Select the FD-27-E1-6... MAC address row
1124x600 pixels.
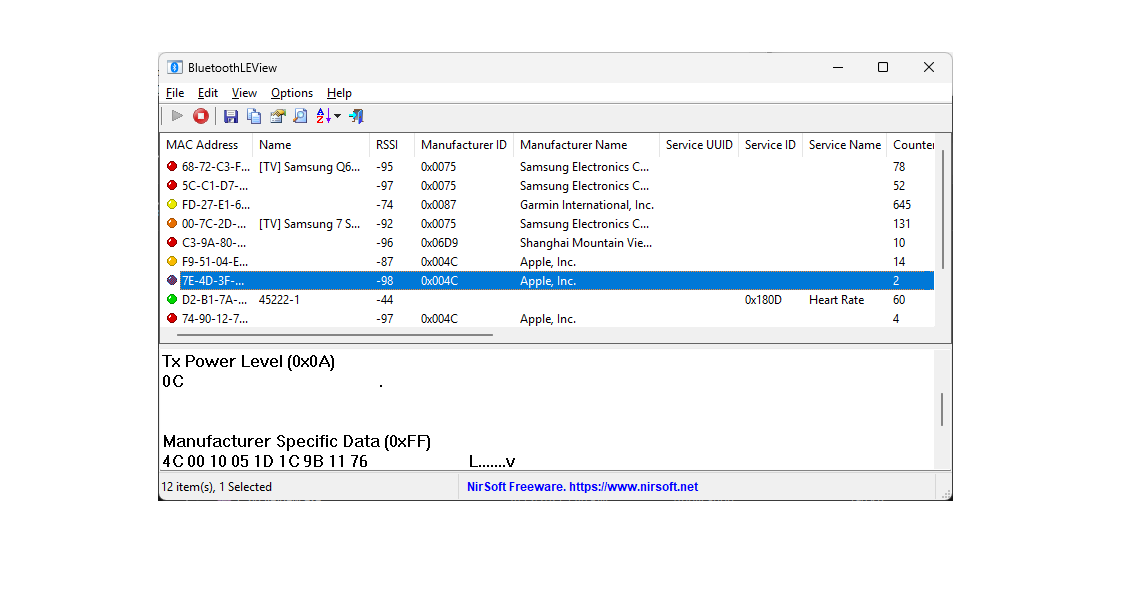[x=216, y=205]
